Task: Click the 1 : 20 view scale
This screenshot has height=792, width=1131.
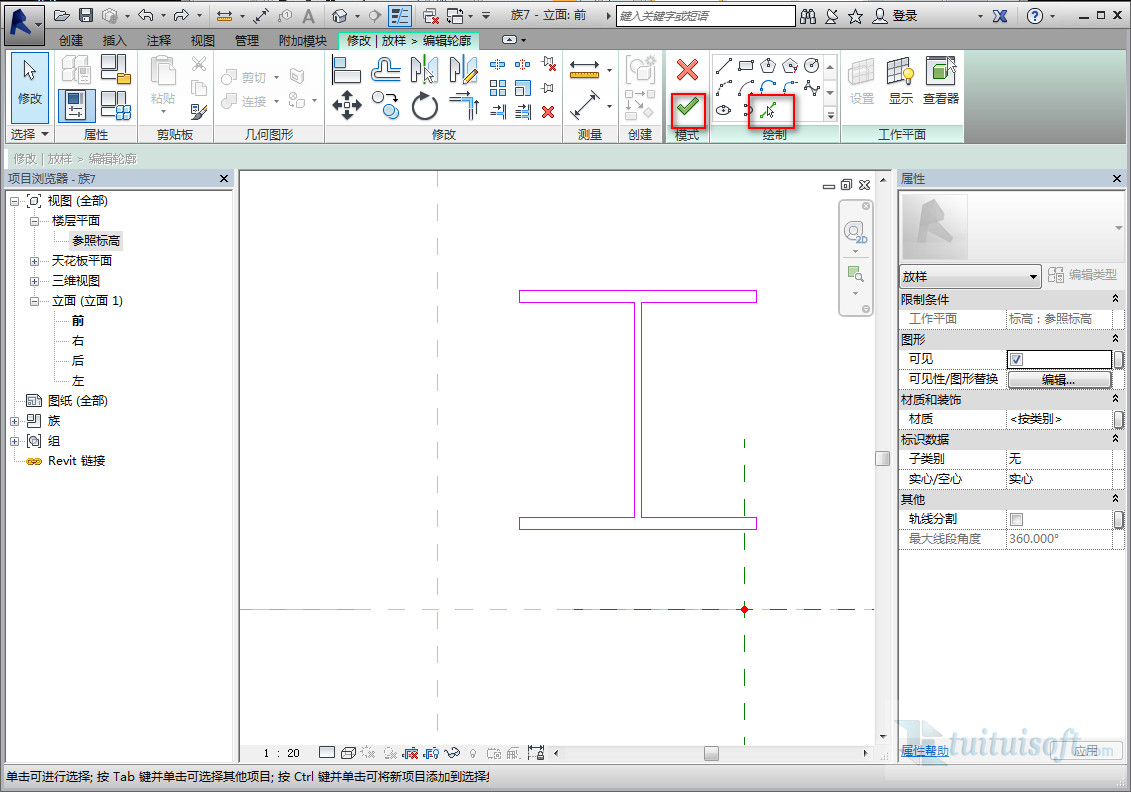Action: pyautogui.click(x=281, y=753)
